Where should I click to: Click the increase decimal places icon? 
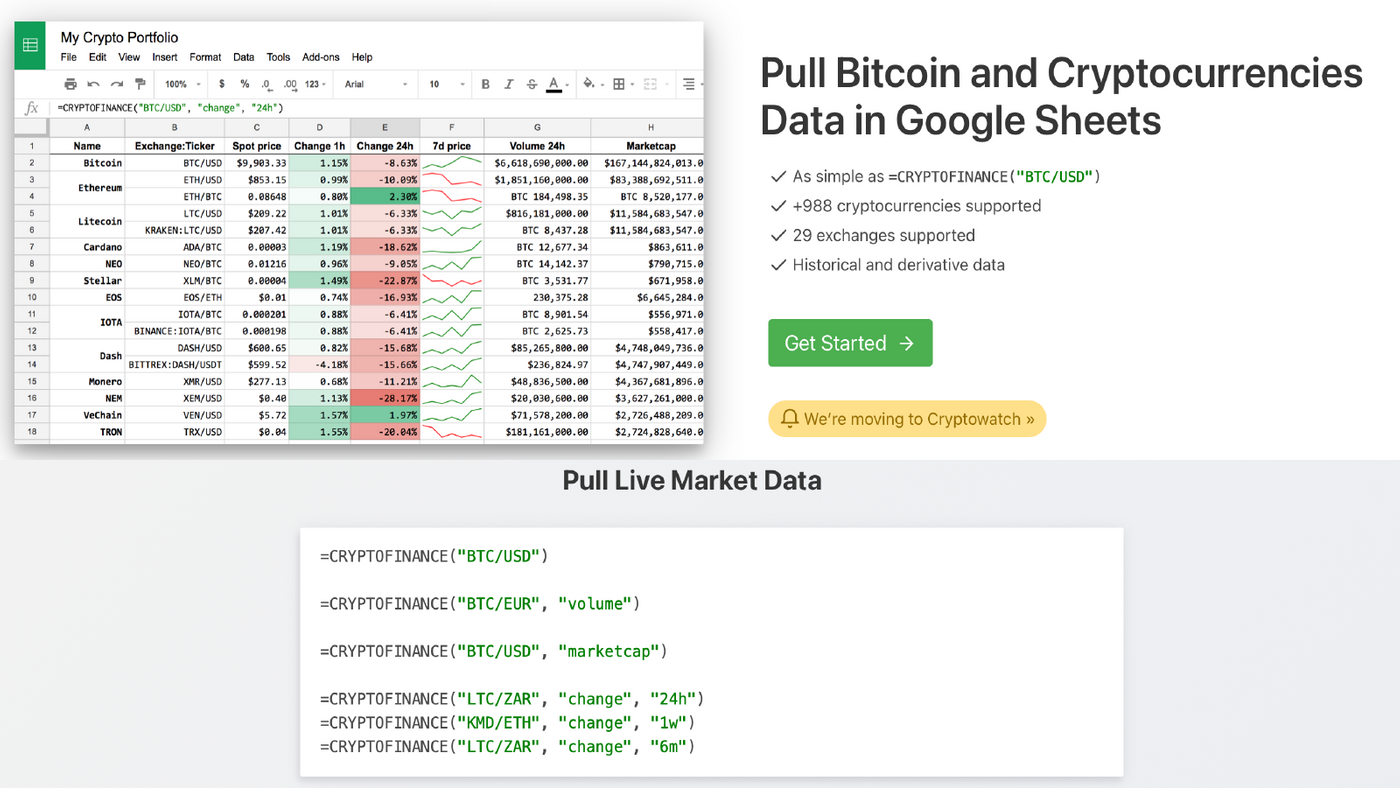coord(290,84)
